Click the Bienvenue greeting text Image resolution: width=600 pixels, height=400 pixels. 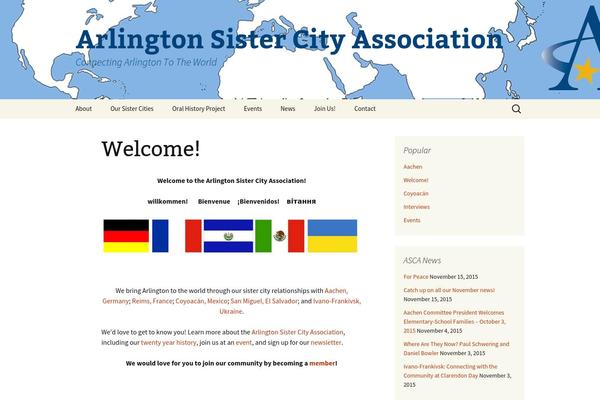pos(214,201)
